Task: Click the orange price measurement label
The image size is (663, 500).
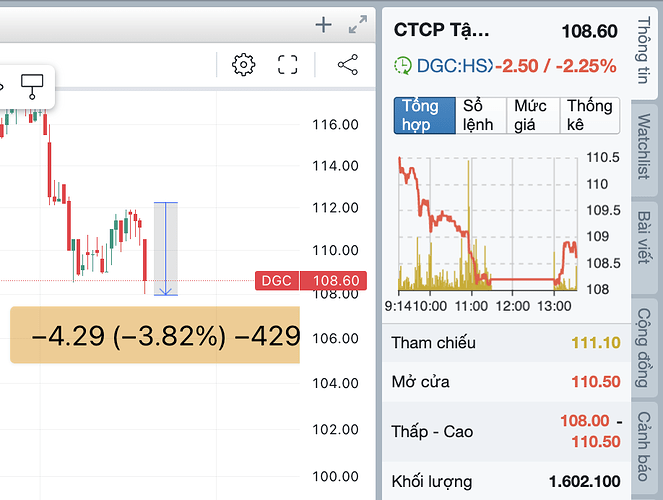Action: click(155, 335)
